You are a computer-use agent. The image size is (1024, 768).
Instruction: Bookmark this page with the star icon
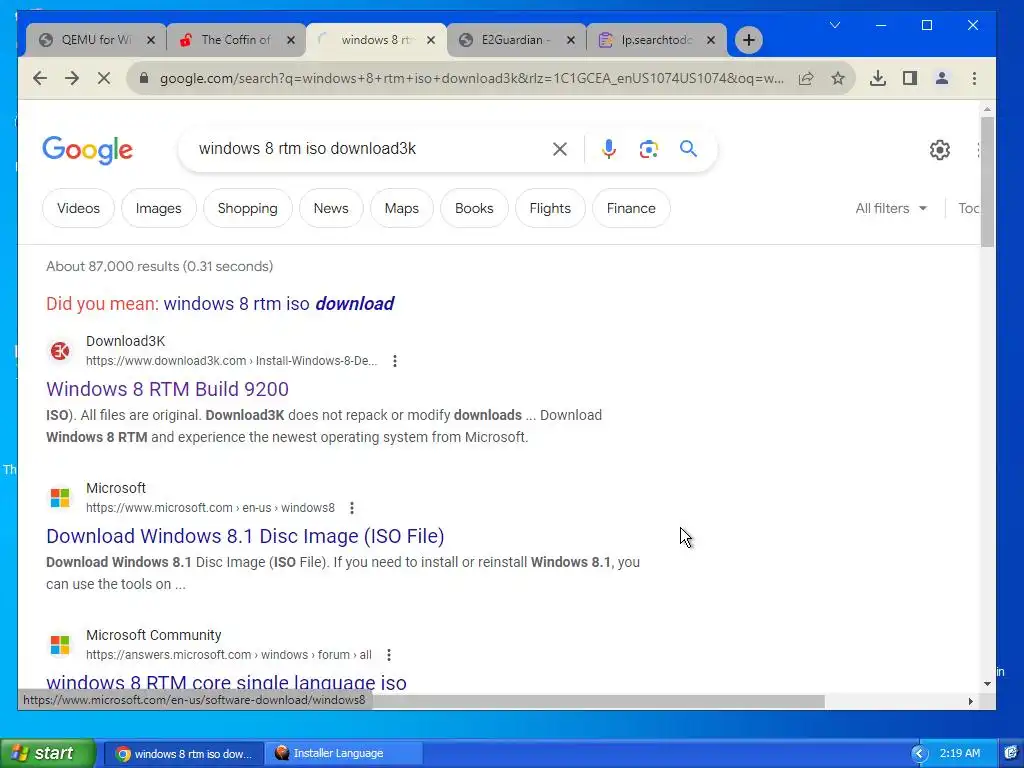[x=838, y=78]
